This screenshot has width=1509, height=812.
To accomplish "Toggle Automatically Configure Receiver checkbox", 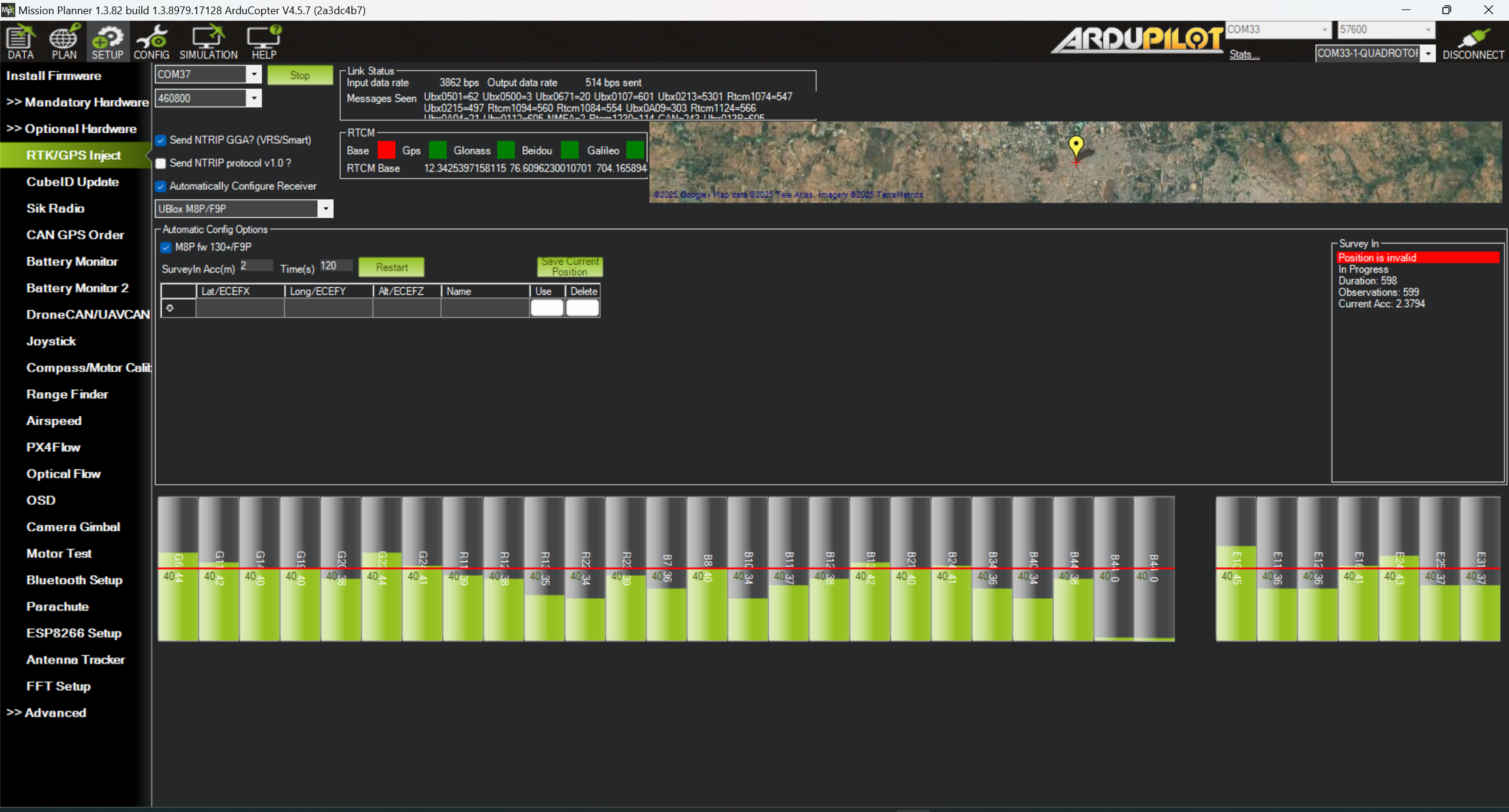I will (161, 186).
